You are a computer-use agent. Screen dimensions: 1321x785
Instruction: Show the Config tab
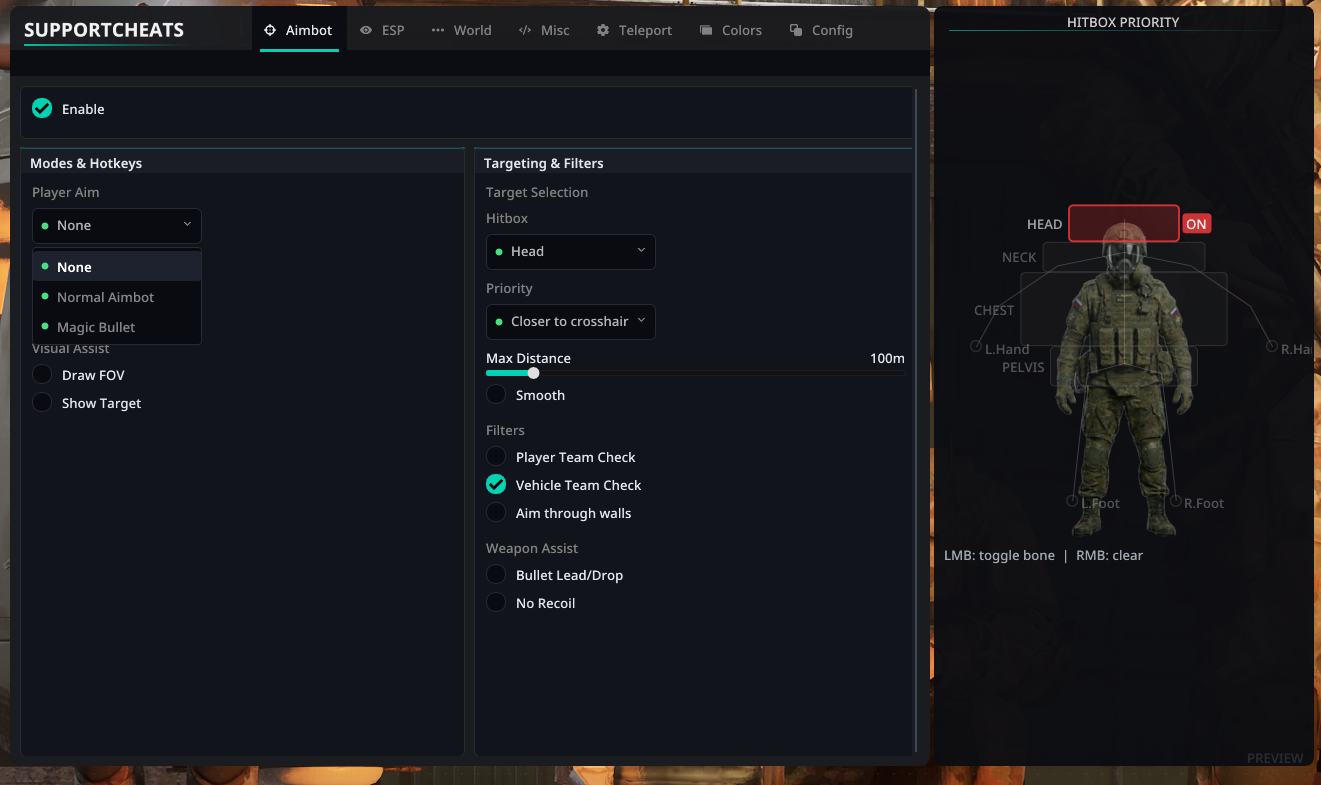(821, 30)
